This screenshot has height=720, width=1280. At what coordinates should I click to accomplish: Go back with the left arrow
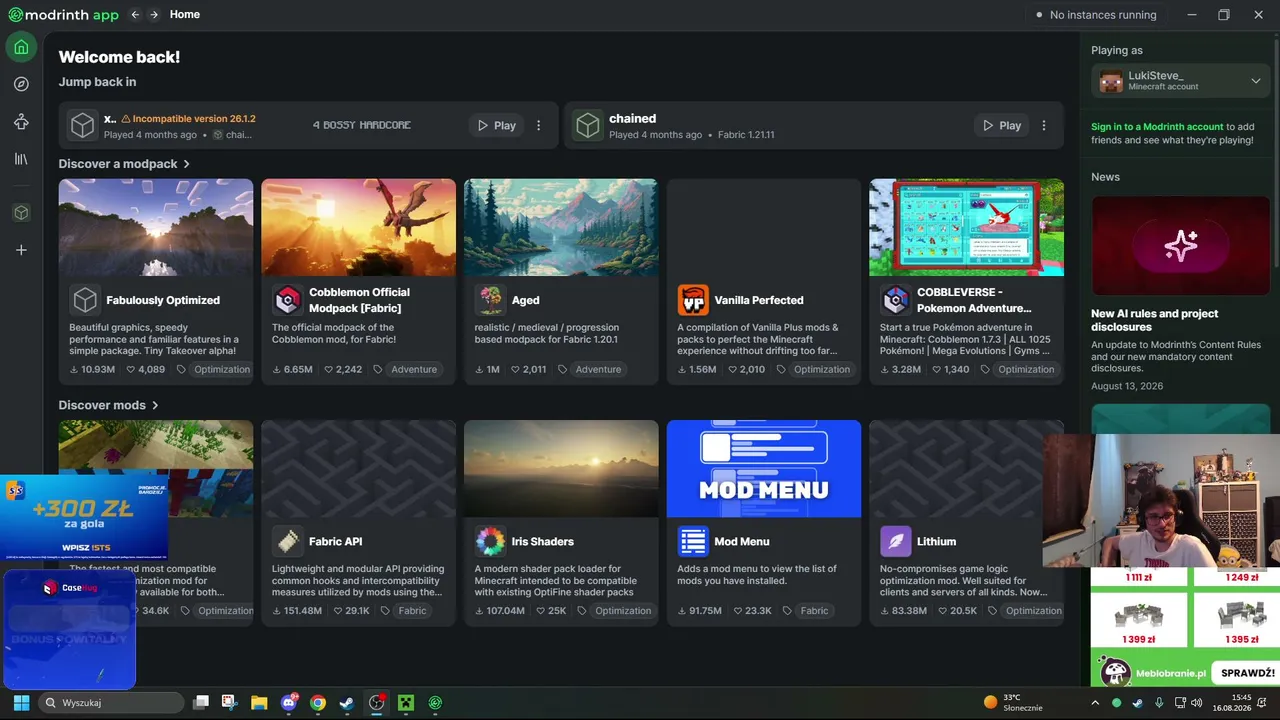click(135, 15)
